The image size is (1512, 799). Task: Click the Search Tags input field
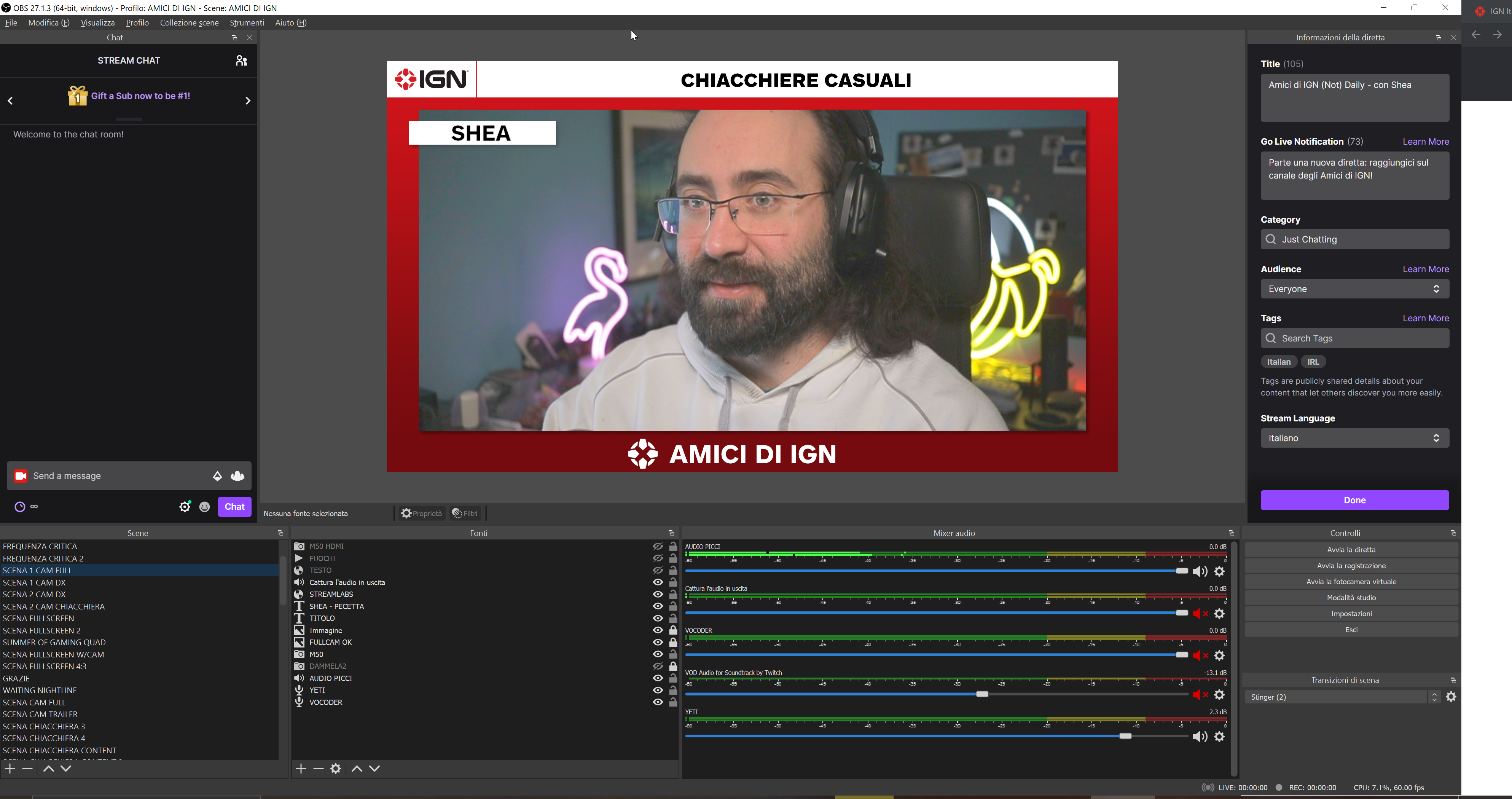(1355, 338)
